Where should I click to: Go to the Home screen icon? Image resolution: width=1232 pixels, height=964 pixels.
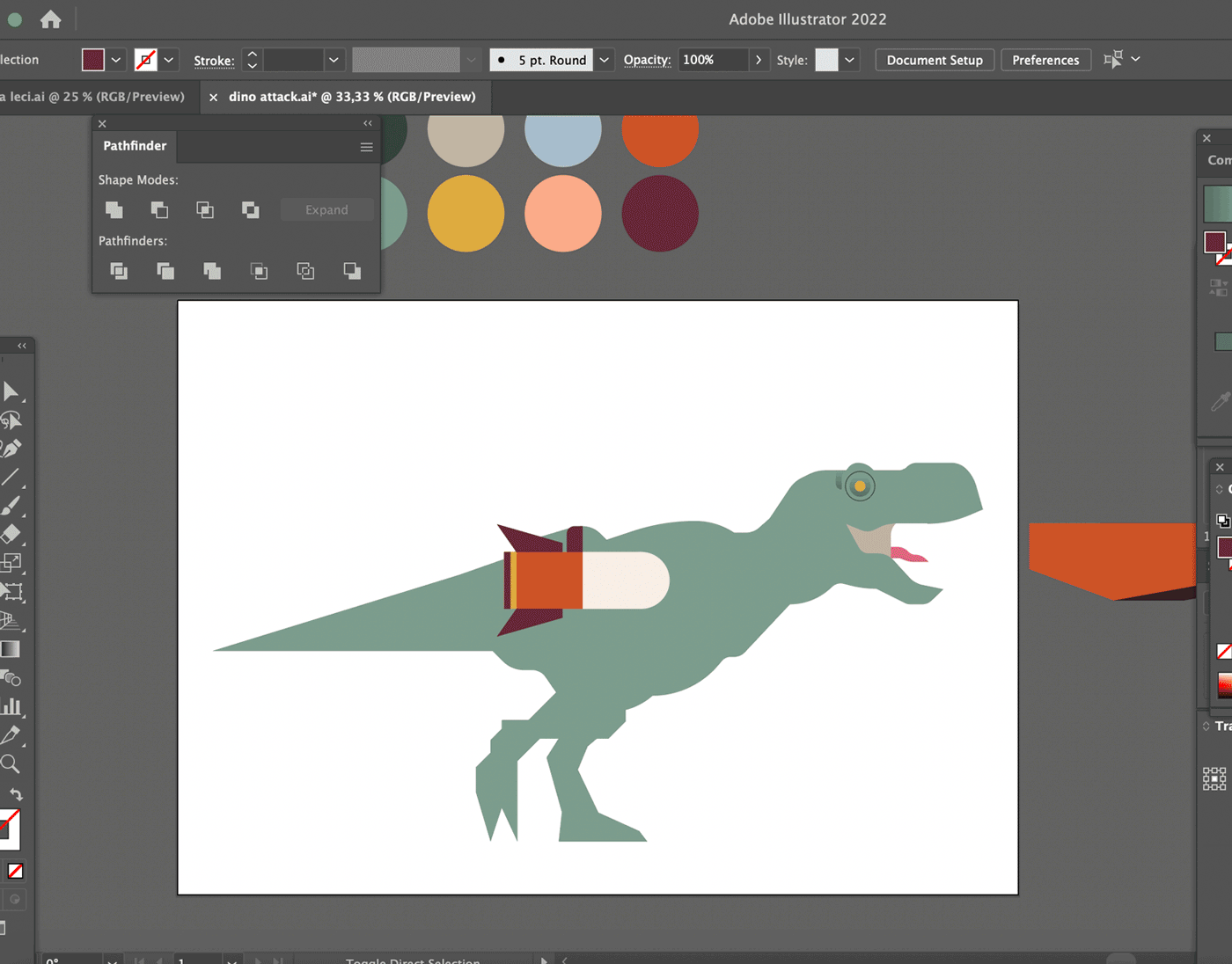51,19
